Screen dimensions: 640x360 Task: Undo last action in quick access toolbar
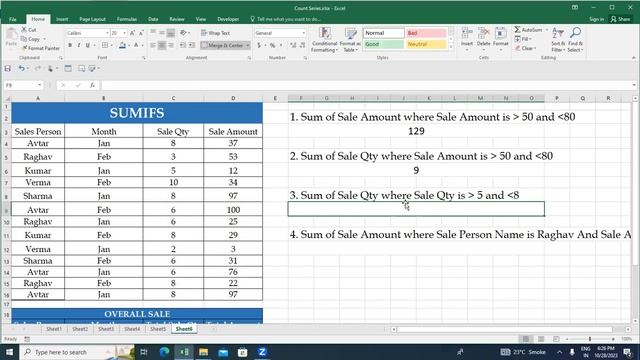point(21,69)
